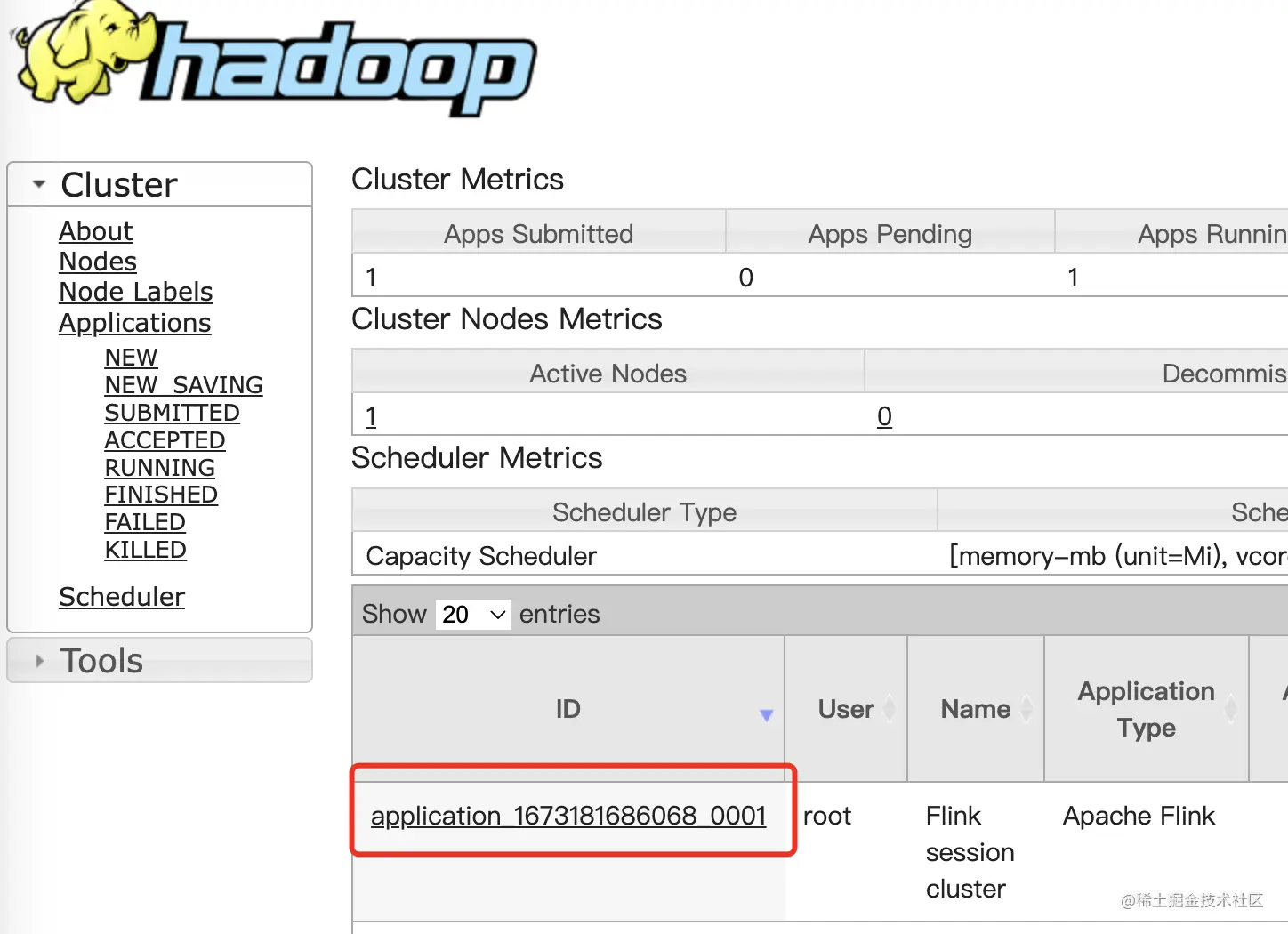Filter applications by FAILED state
This screenshot has width=1288, height=934.
(145, 522)
